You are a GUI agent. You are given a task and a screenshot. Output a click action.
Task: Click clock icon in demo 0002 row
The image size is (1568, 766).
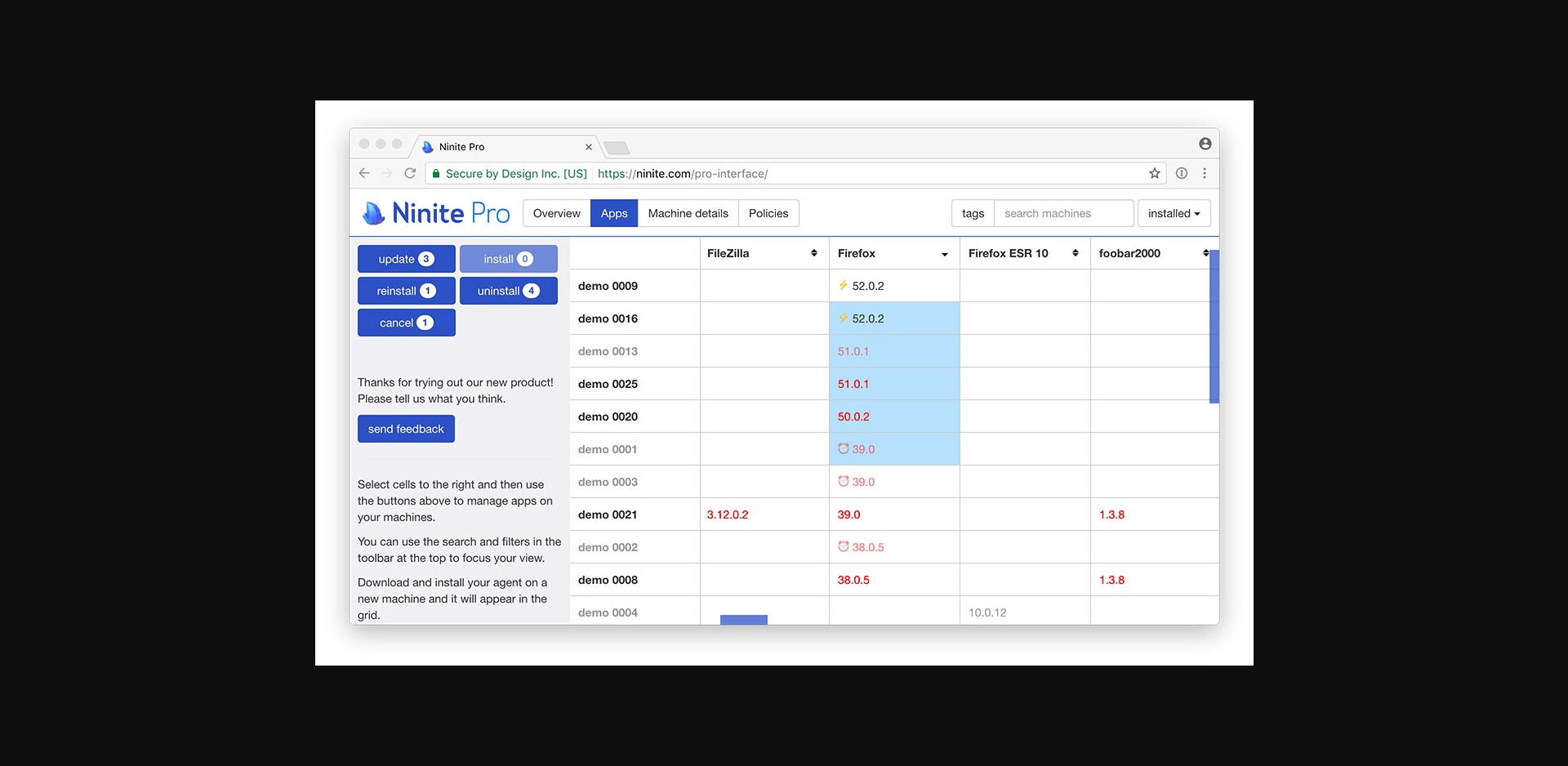click(844, 546)
